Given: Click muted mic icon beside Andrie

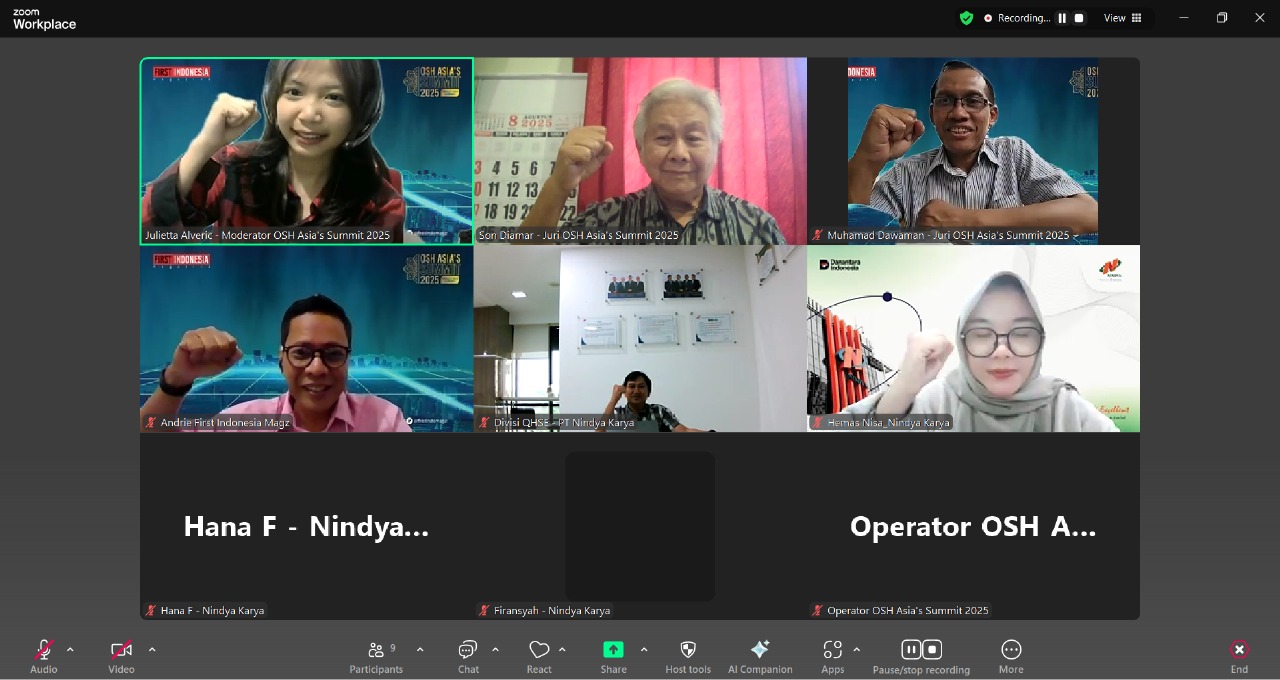Looking at the screenshot, I should (x=151, y=423).
